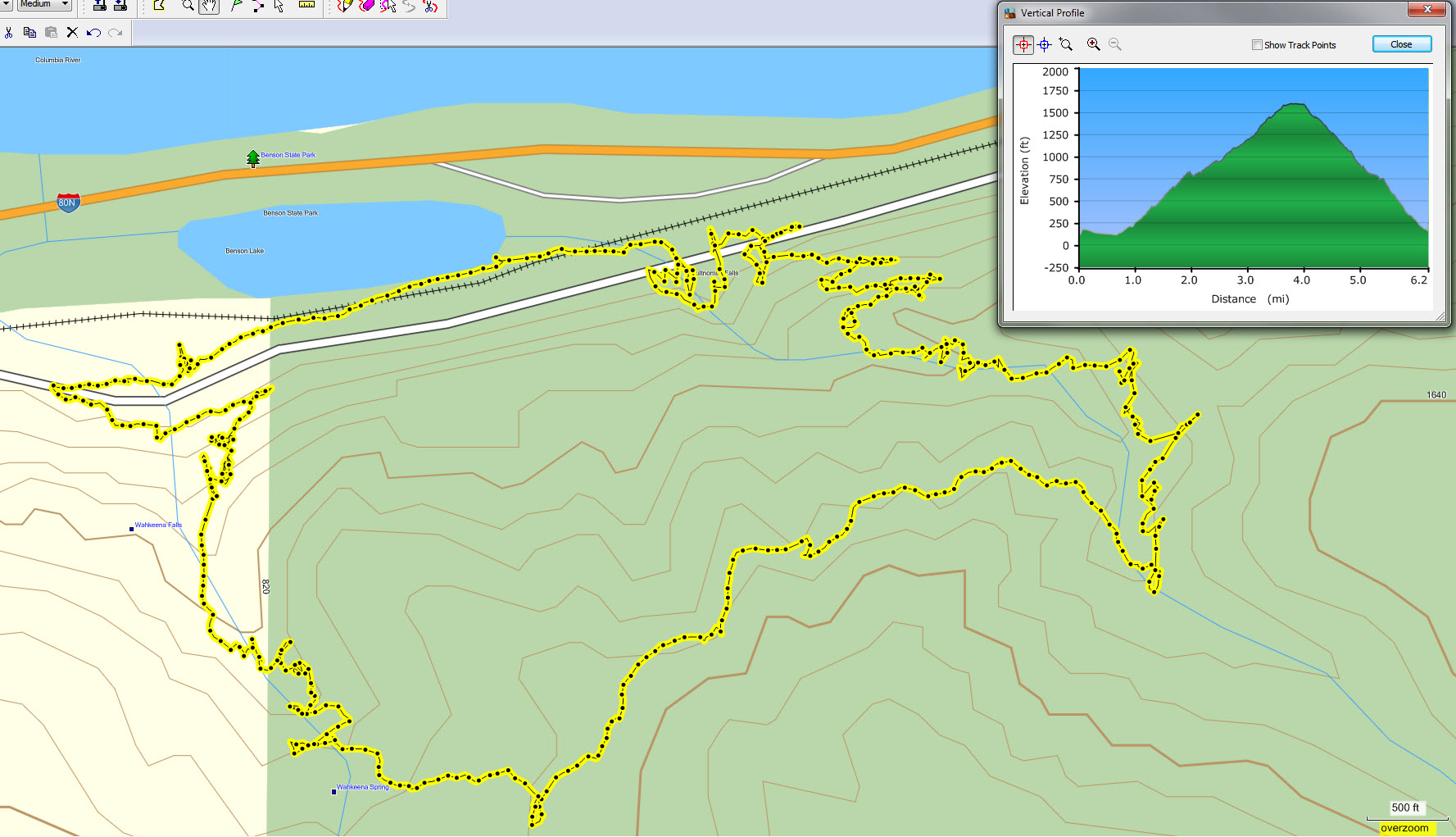Click the track draw Pencil tool
1456x837 pixels.
click(345, 7)
